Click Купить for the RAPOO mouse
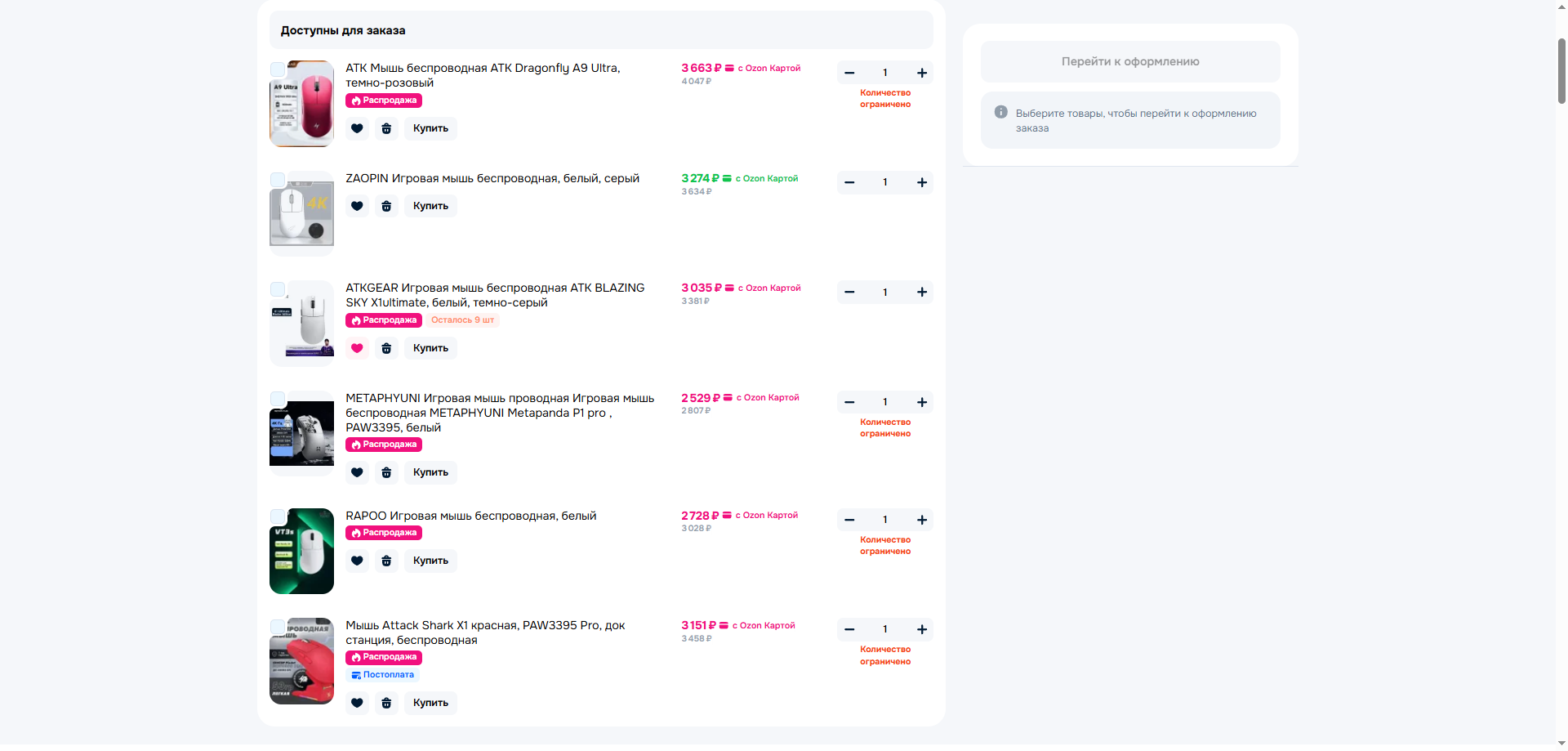This screenshot has height=751, width=1568. (x=430, y=561)
